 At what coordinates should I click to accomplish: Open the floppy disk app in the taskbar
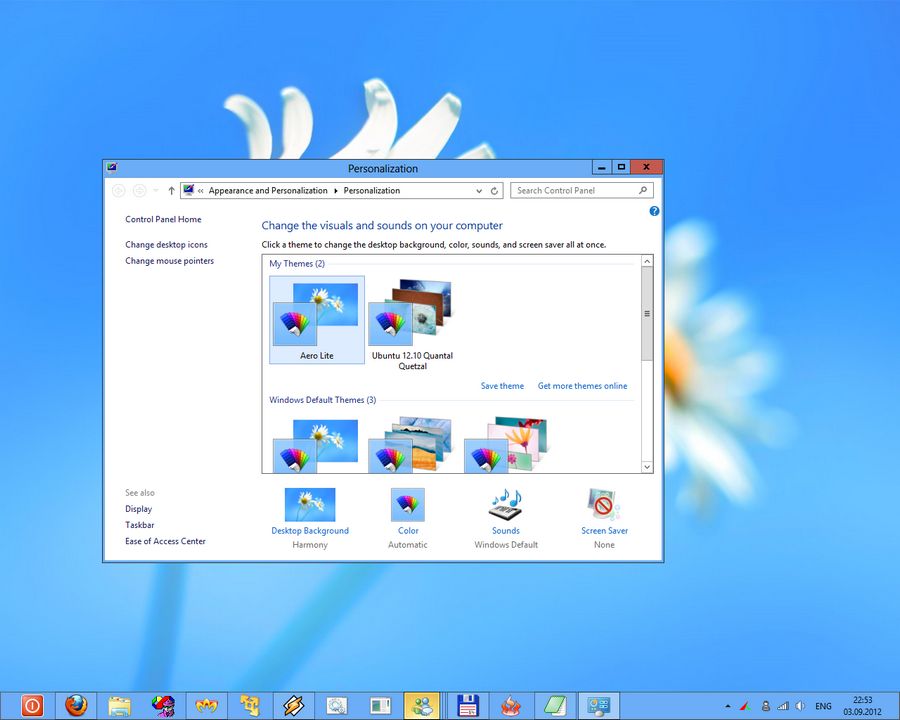click(467, 705)
